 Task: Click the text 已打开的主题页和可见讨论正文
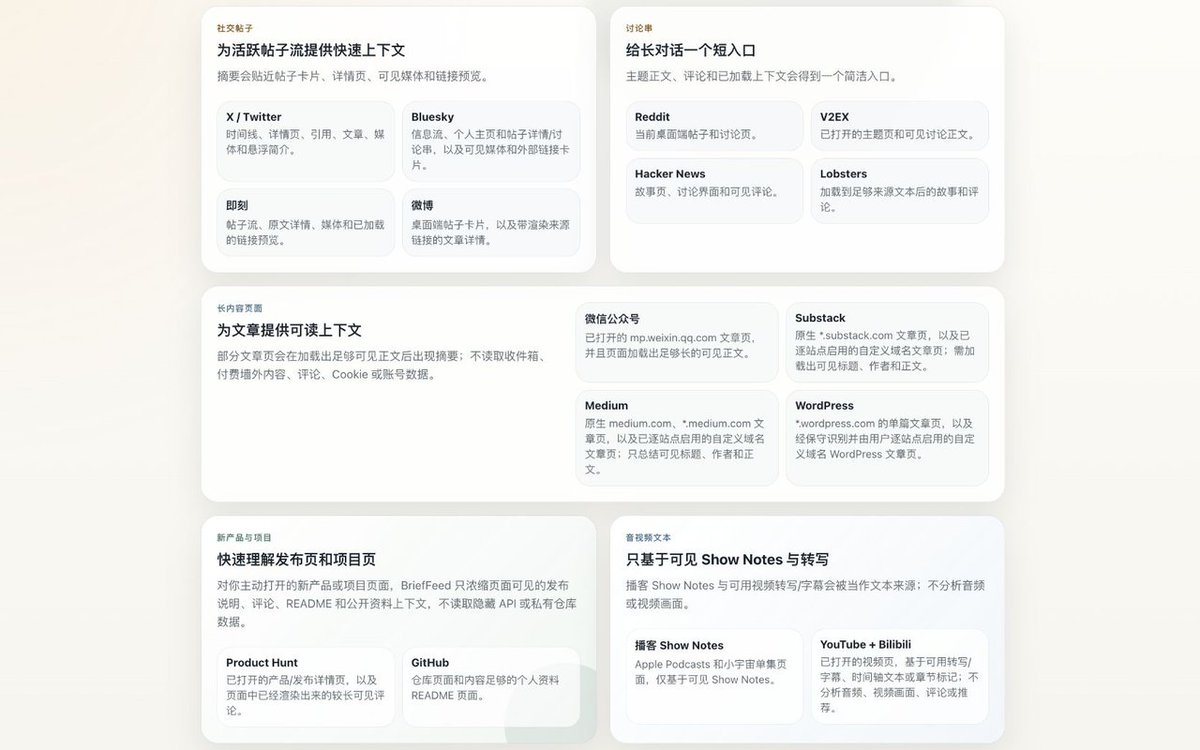click(897, 135)
